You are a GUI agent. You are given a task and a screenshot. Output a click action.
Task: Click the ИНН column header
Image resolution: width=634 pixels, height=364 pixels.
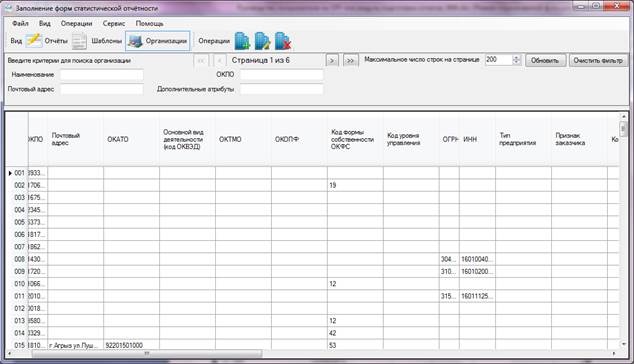click(x=477, y=139)
